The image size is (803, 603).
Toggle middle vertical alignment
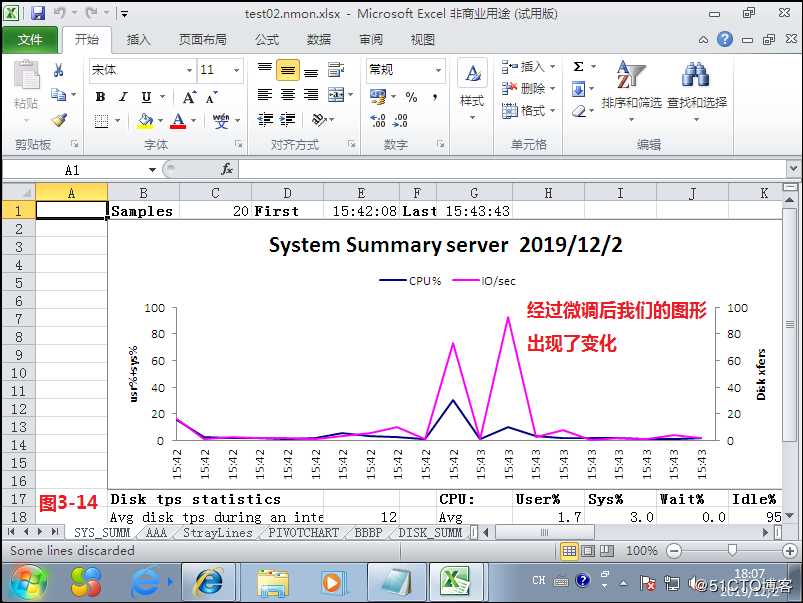click(288, 70)
